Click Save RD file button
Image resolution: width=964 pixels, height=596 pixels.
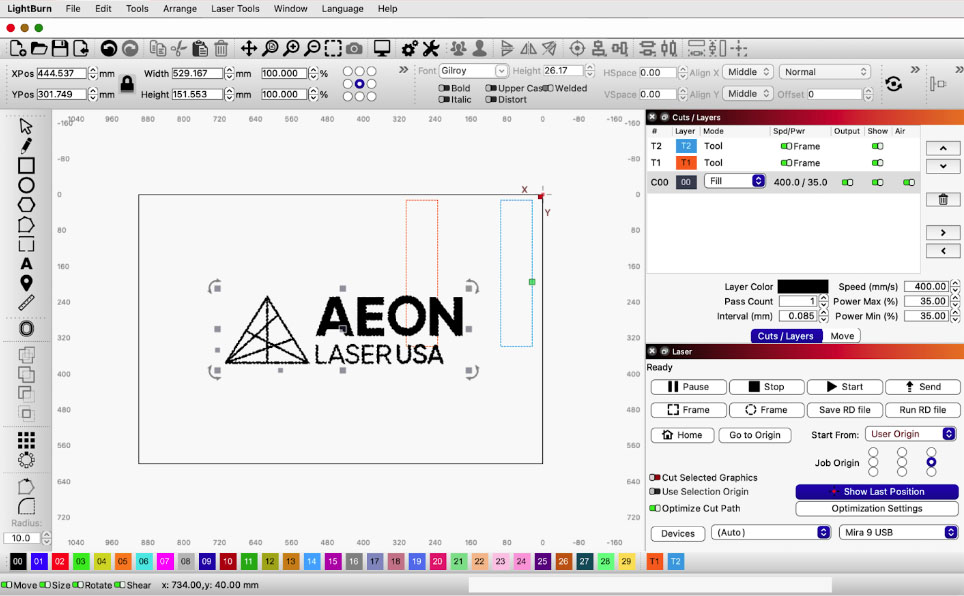tap(845, 410)
